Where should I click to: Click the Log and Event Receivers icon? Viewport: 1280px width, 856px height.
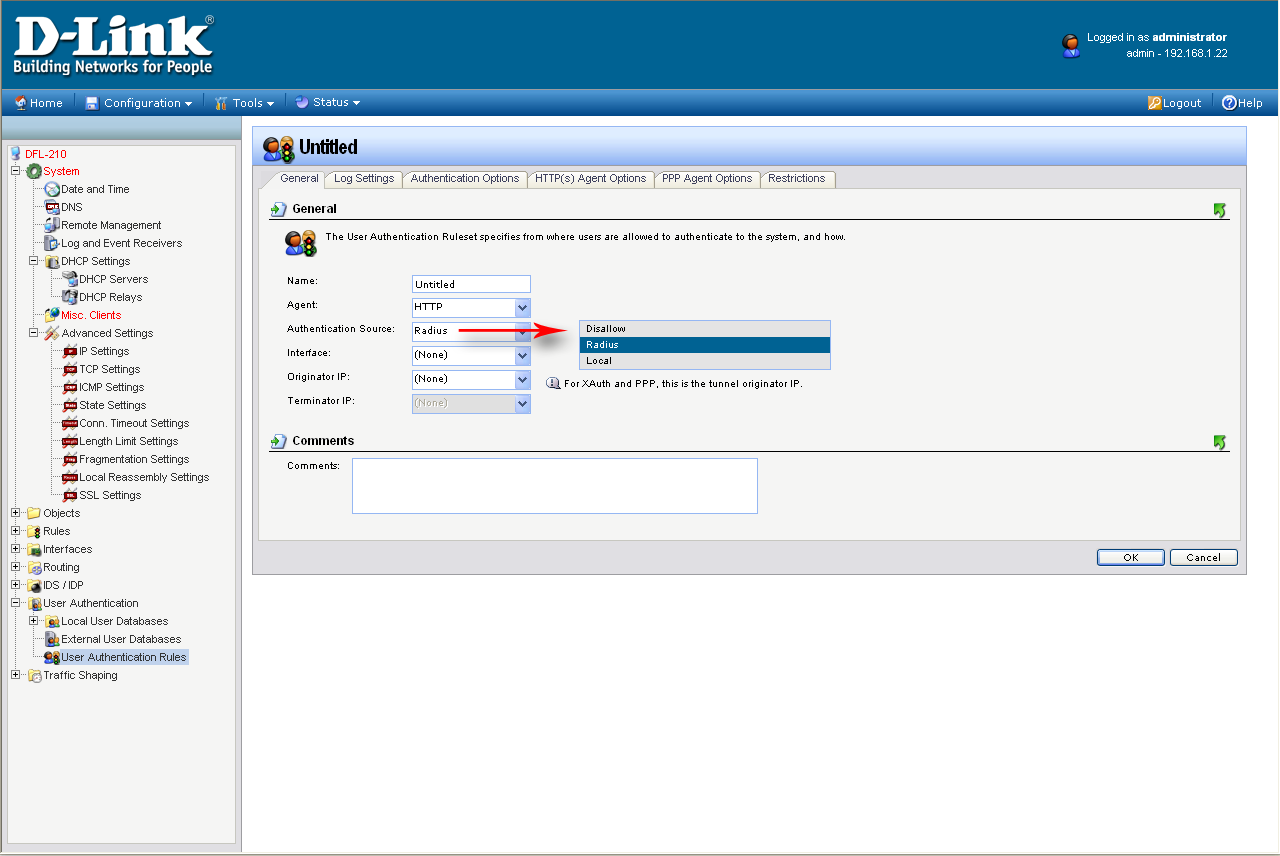pos(52,243)
